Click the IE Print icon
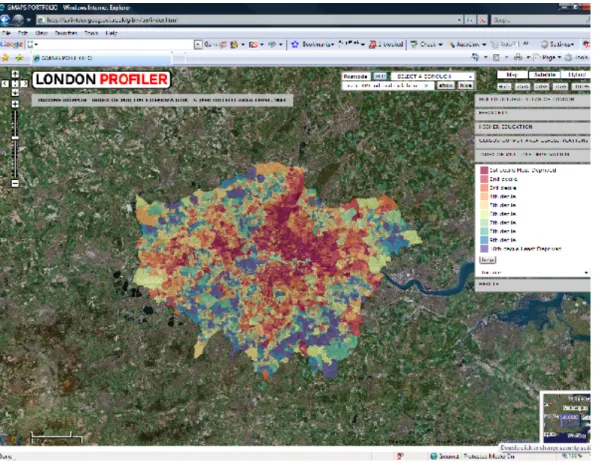Screen dimensions: 595x462 (518, 57)
